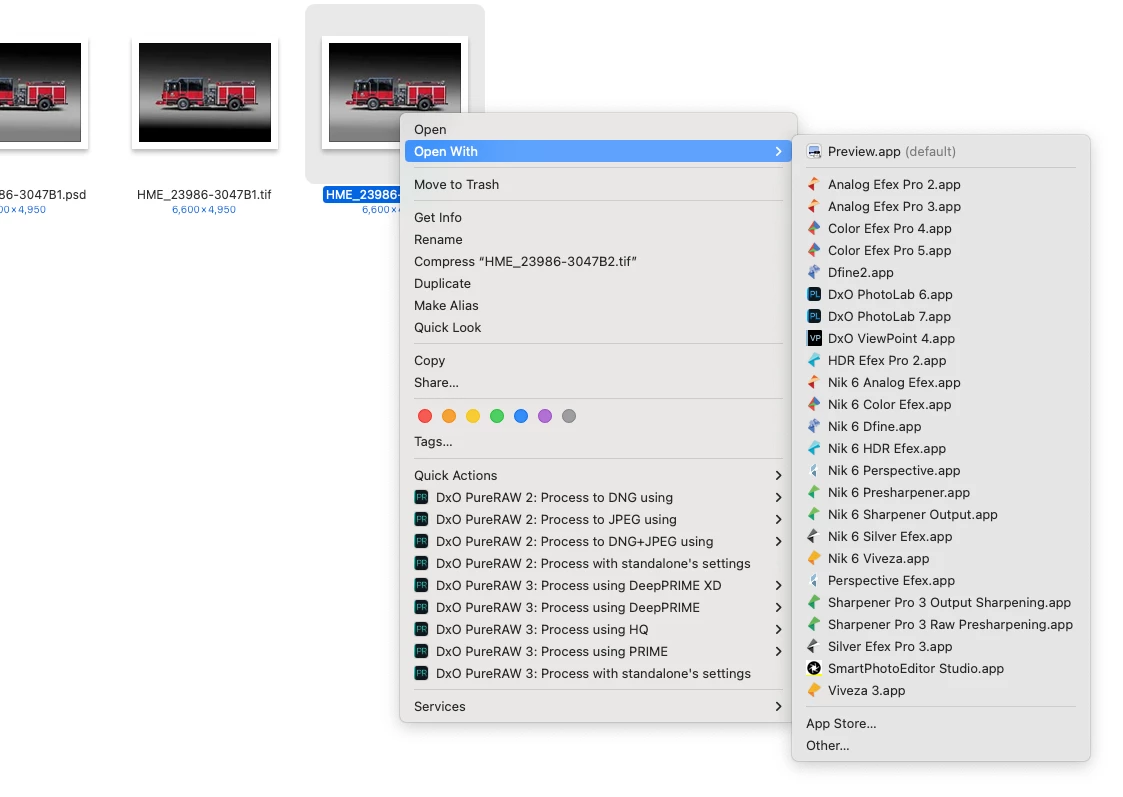Select Perspective Efex.app icon
Viewport: 1123px width, 797px height.
click(814, 581)
